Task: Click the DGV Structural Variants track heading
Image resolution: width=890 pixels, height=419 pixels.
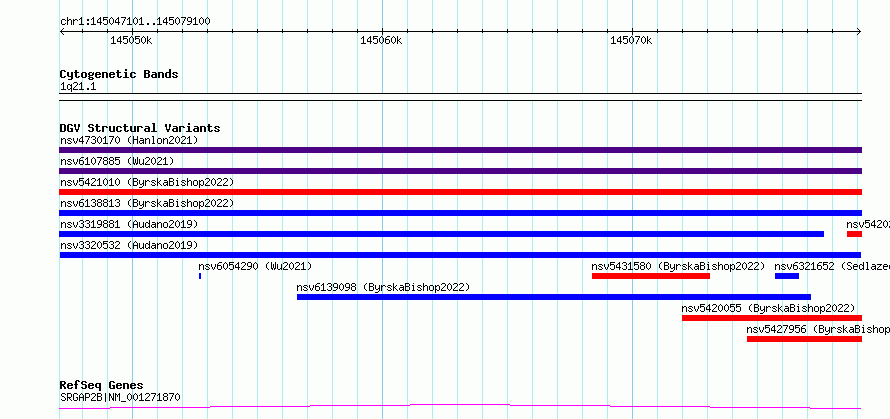Action: (x=140, y=128)
